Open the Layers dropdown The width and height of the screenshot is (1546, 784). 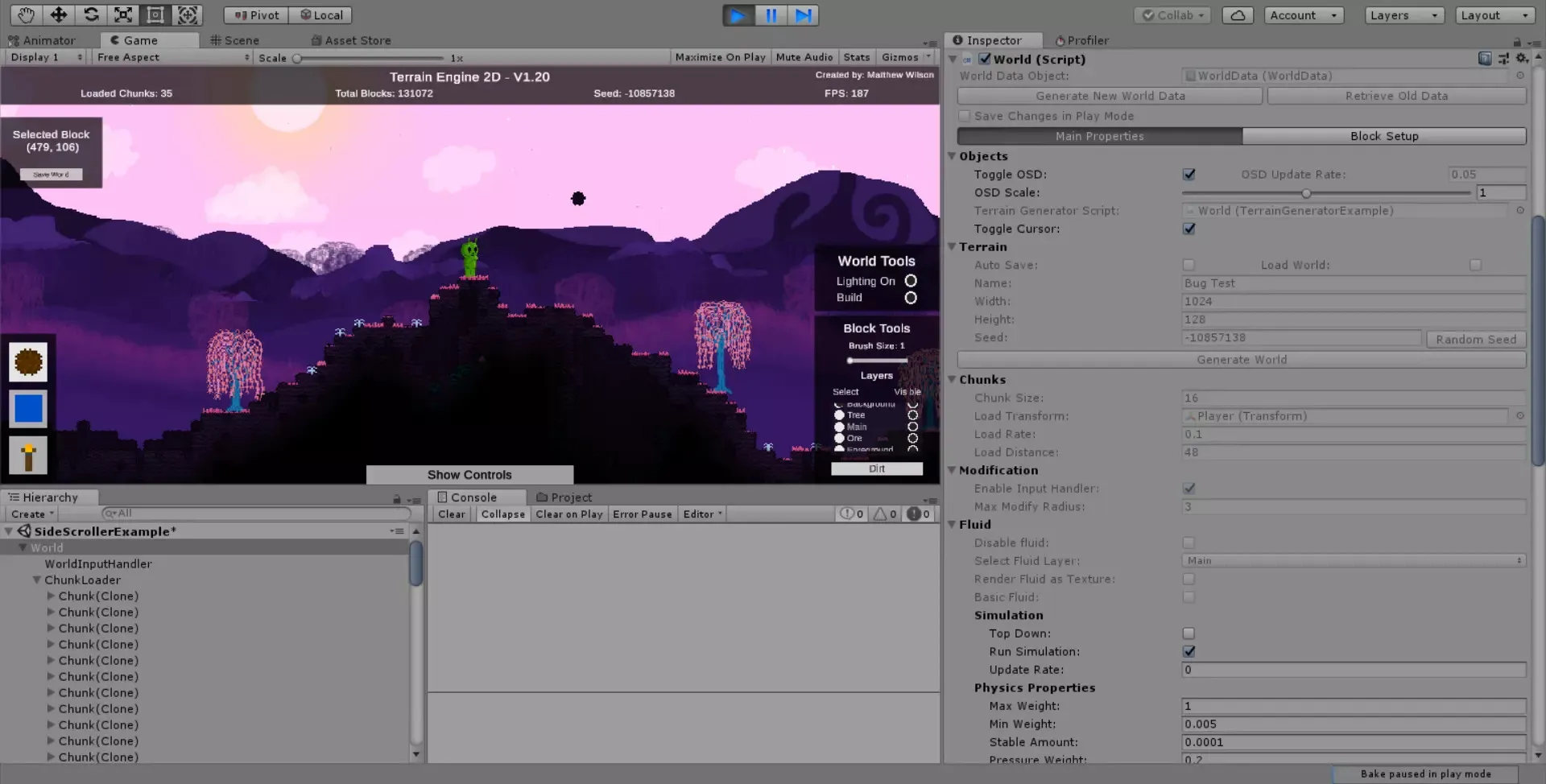tap(1403, 15)
